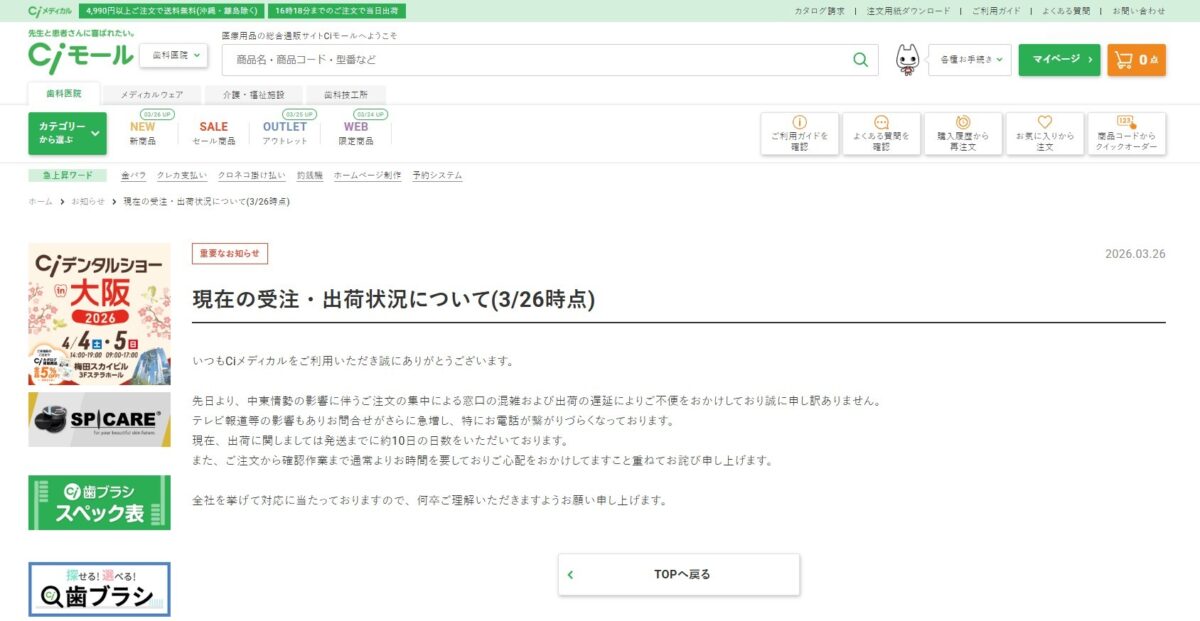1200x621 pixels.
Task: Click trending word クレカ支払い
Action: click(x=182, y=175)
